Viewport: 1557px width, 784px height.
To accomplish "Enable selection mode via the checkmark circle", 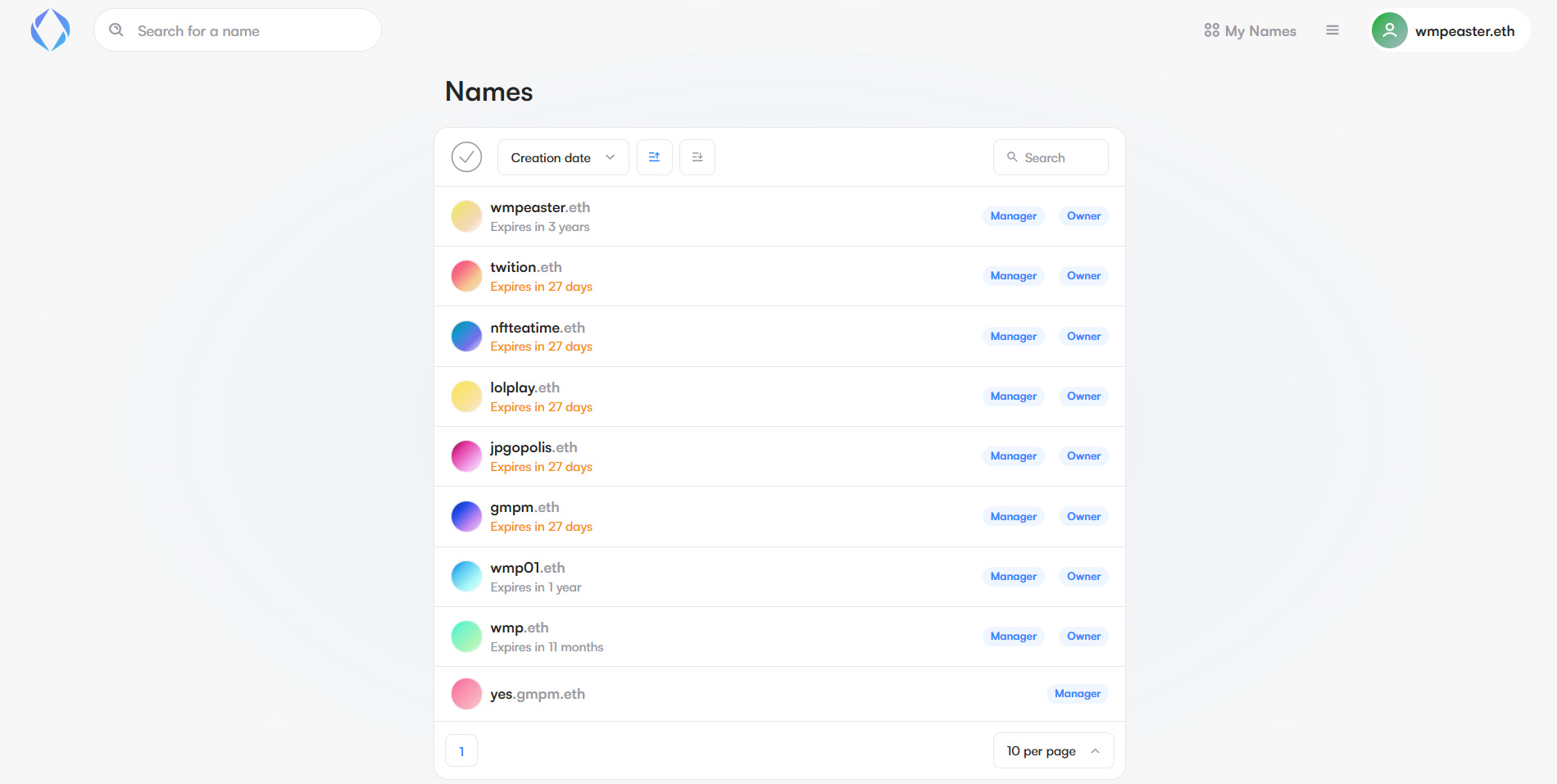I will pos(466,156).
